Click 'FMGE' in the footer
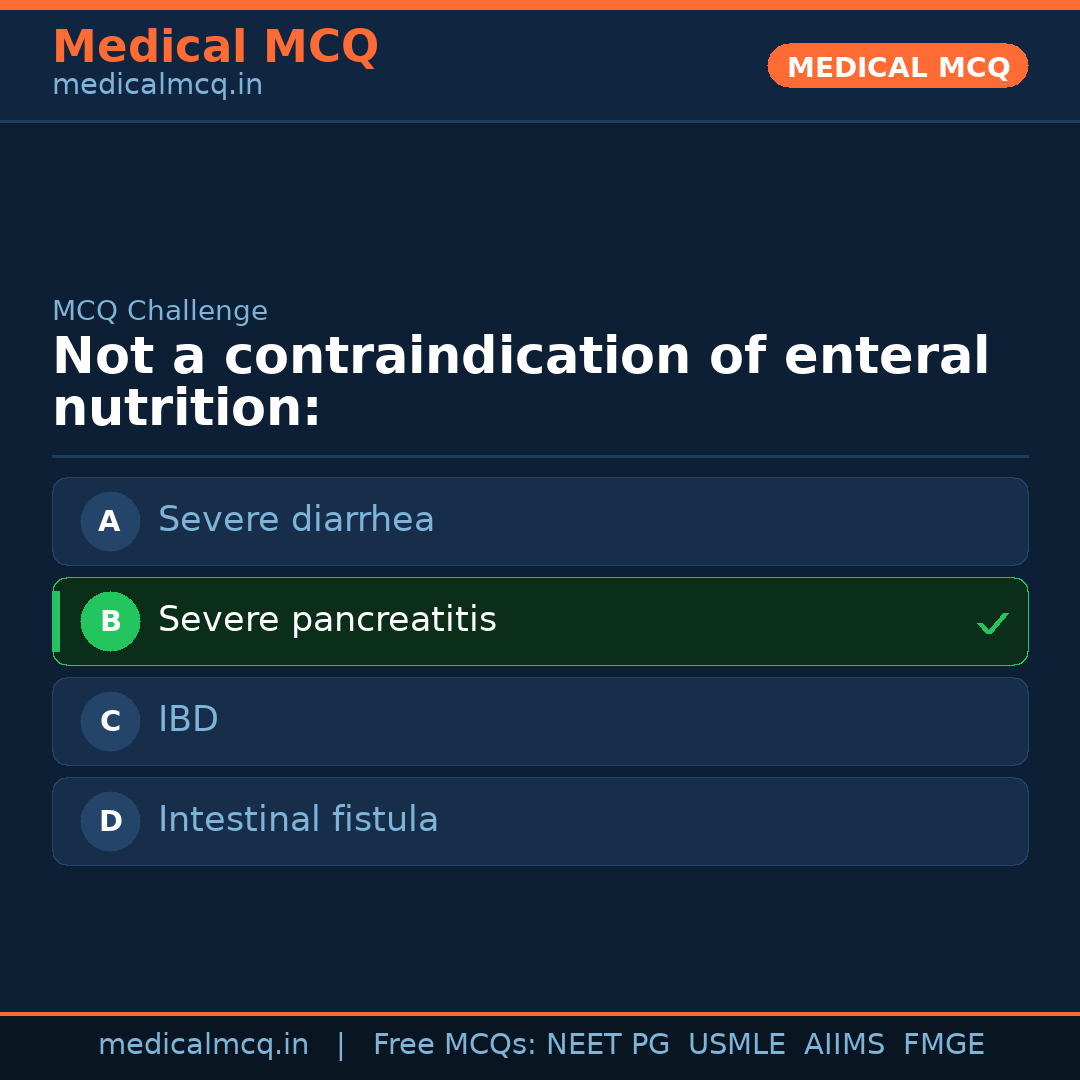 [x=943, y=1045]
